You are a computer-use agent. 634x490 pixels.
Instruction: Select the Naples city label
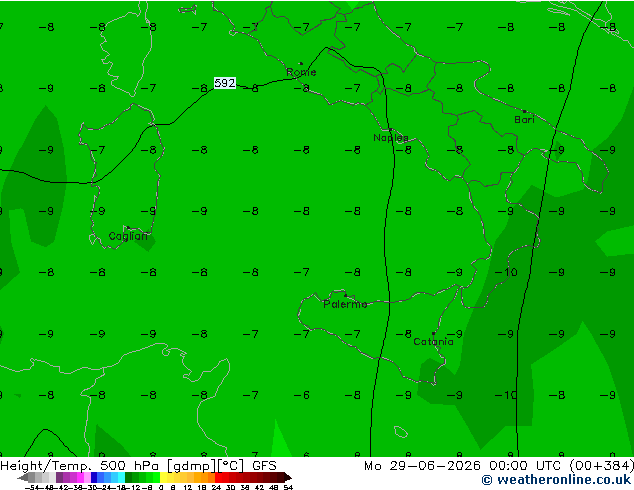391,138
